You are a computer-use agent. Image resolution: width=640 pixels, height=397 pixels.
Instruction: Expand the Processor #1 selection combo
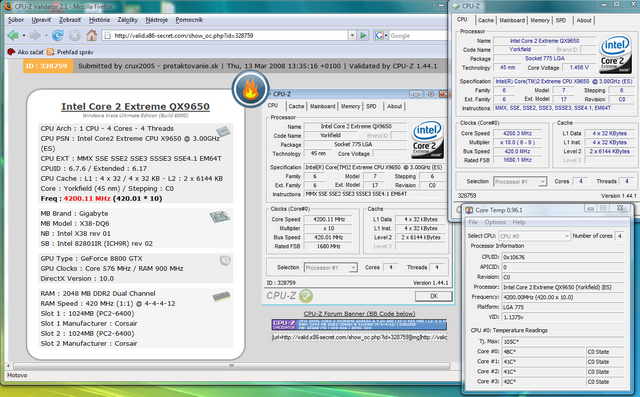(519, 182)
